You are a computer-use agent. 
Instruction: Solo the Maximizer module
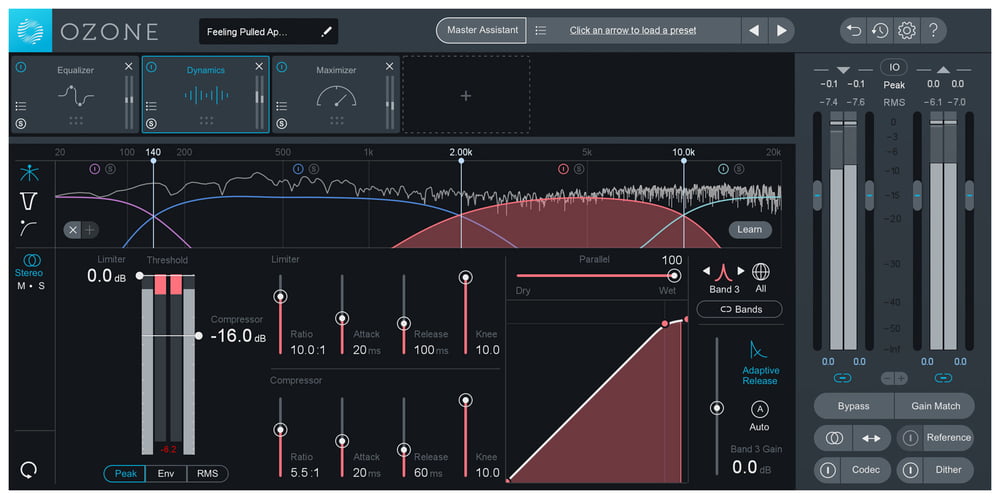[282, 124]
